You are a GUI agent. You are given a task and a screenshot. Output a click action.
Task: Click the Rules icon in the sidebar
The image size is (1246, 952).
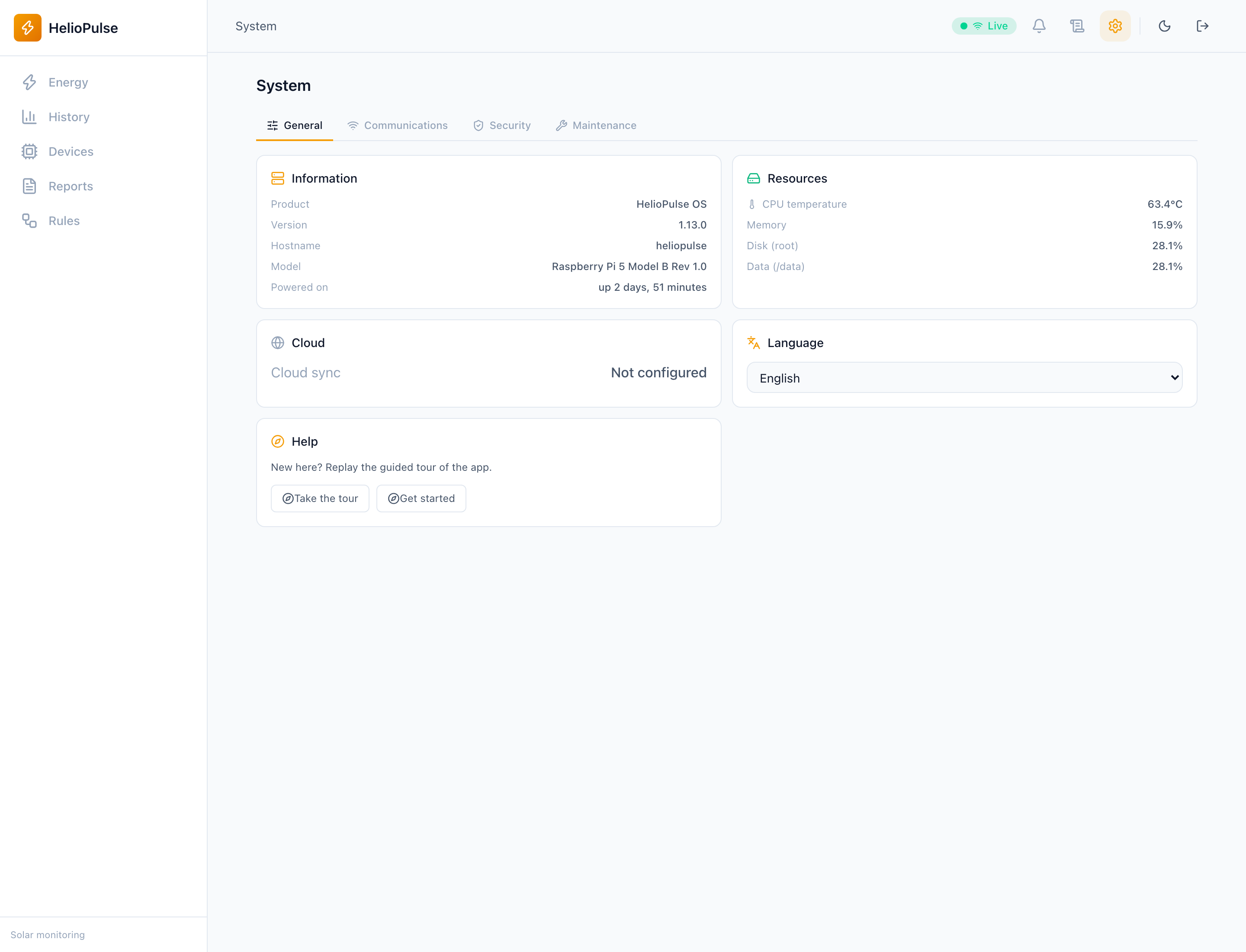coord(29,220)
